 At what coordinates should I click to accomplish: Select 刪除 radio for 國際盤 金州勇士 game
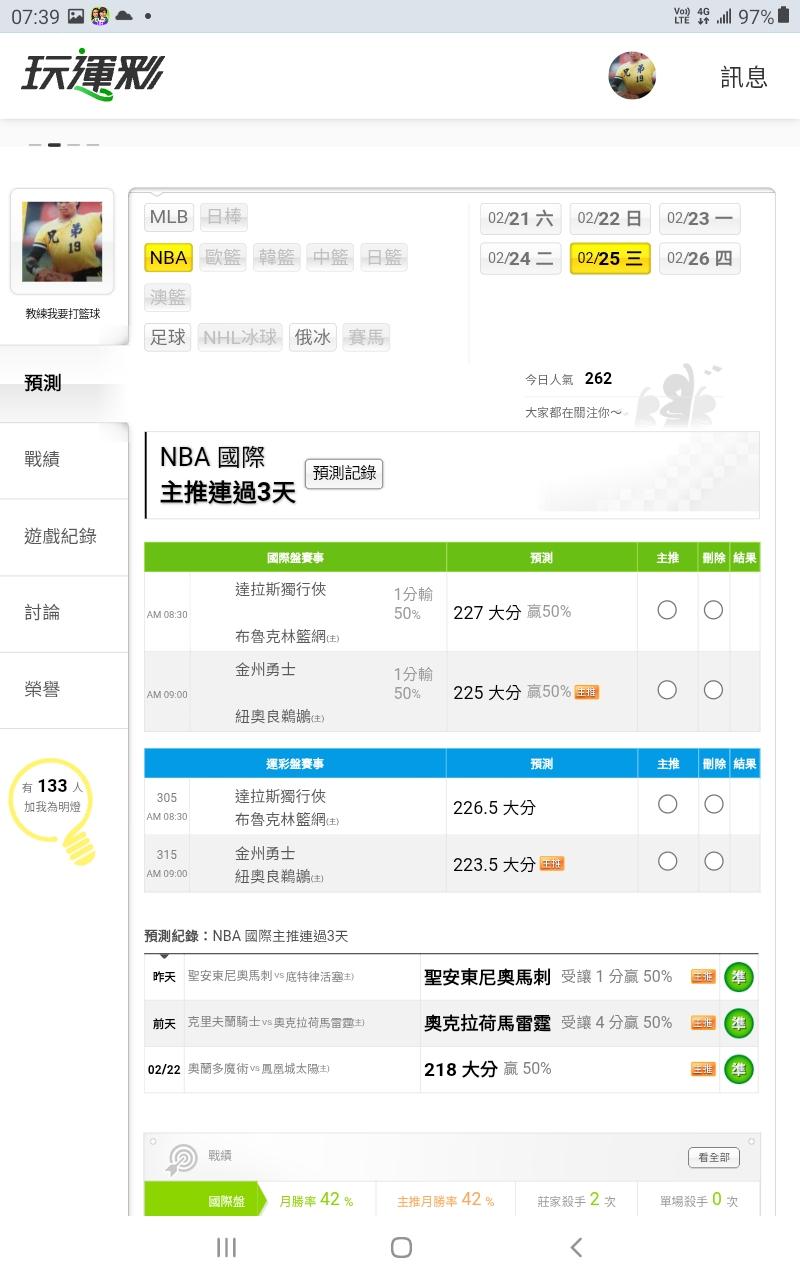[713, 690]
